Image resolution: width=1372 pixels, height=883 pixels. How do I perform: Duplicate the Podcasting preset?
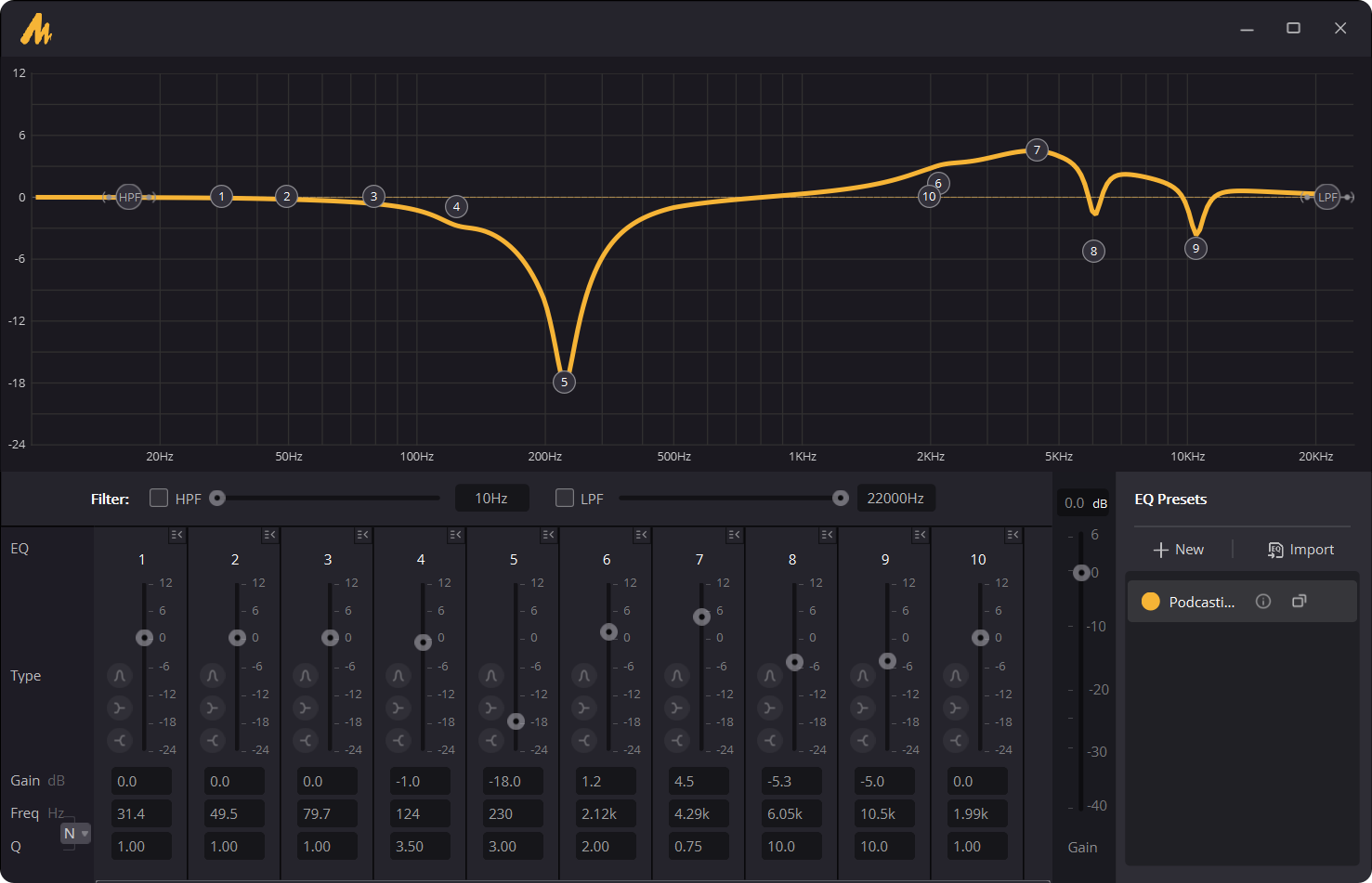[x=1300, y=602]
